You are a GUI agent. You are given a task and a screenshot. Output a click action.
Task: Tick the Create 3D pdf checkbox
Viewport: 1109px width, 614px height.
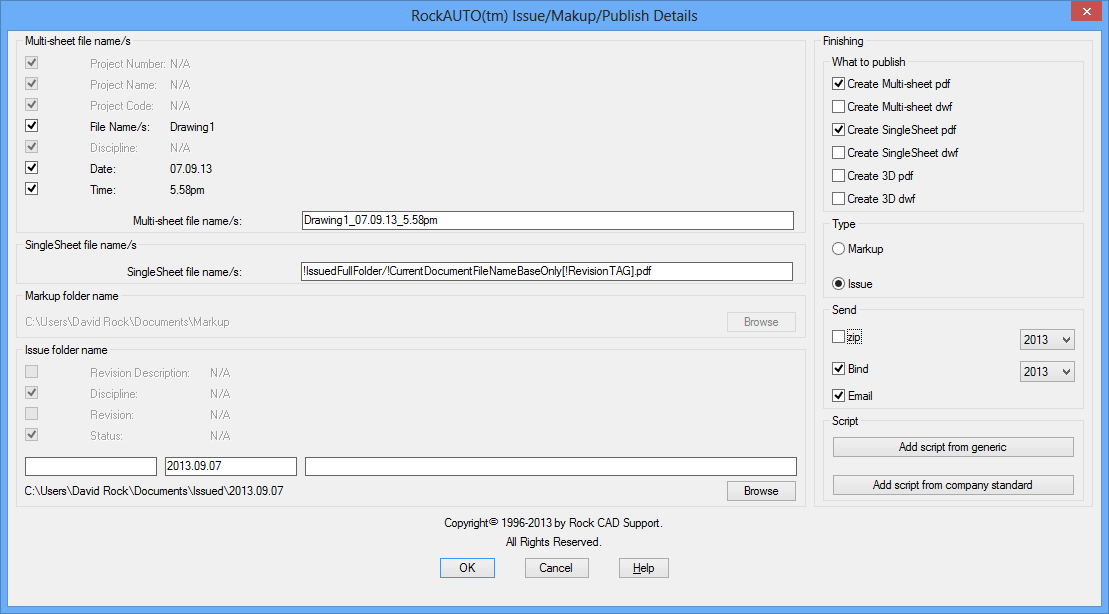839,175
